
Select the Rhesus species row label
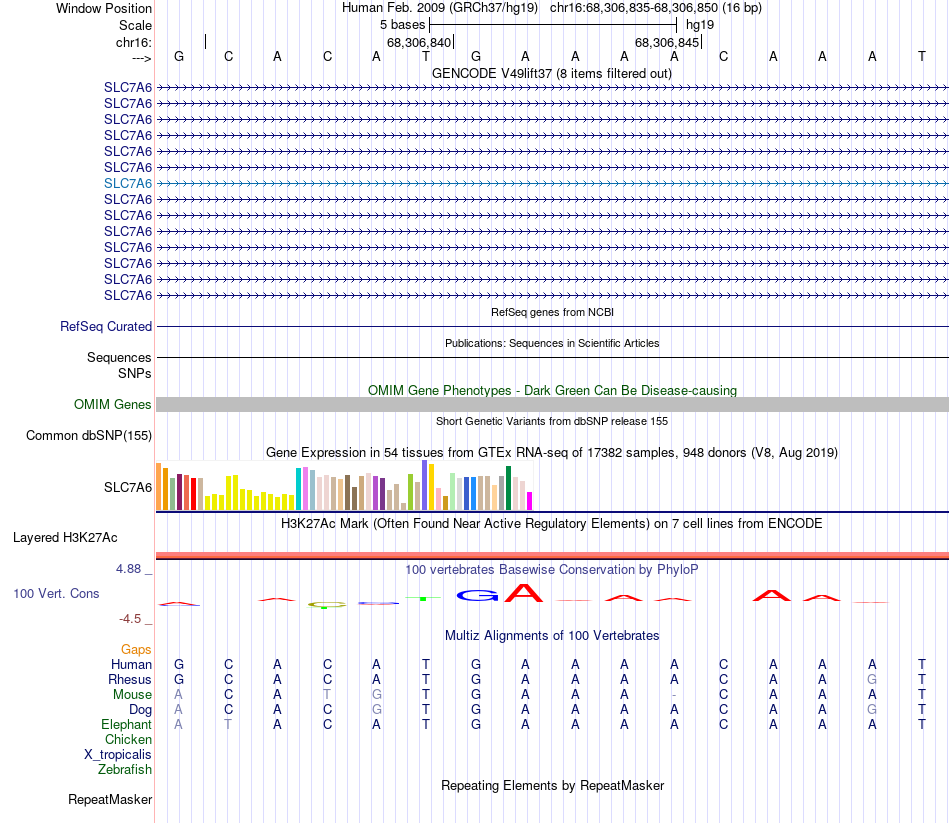coord(130,679)
